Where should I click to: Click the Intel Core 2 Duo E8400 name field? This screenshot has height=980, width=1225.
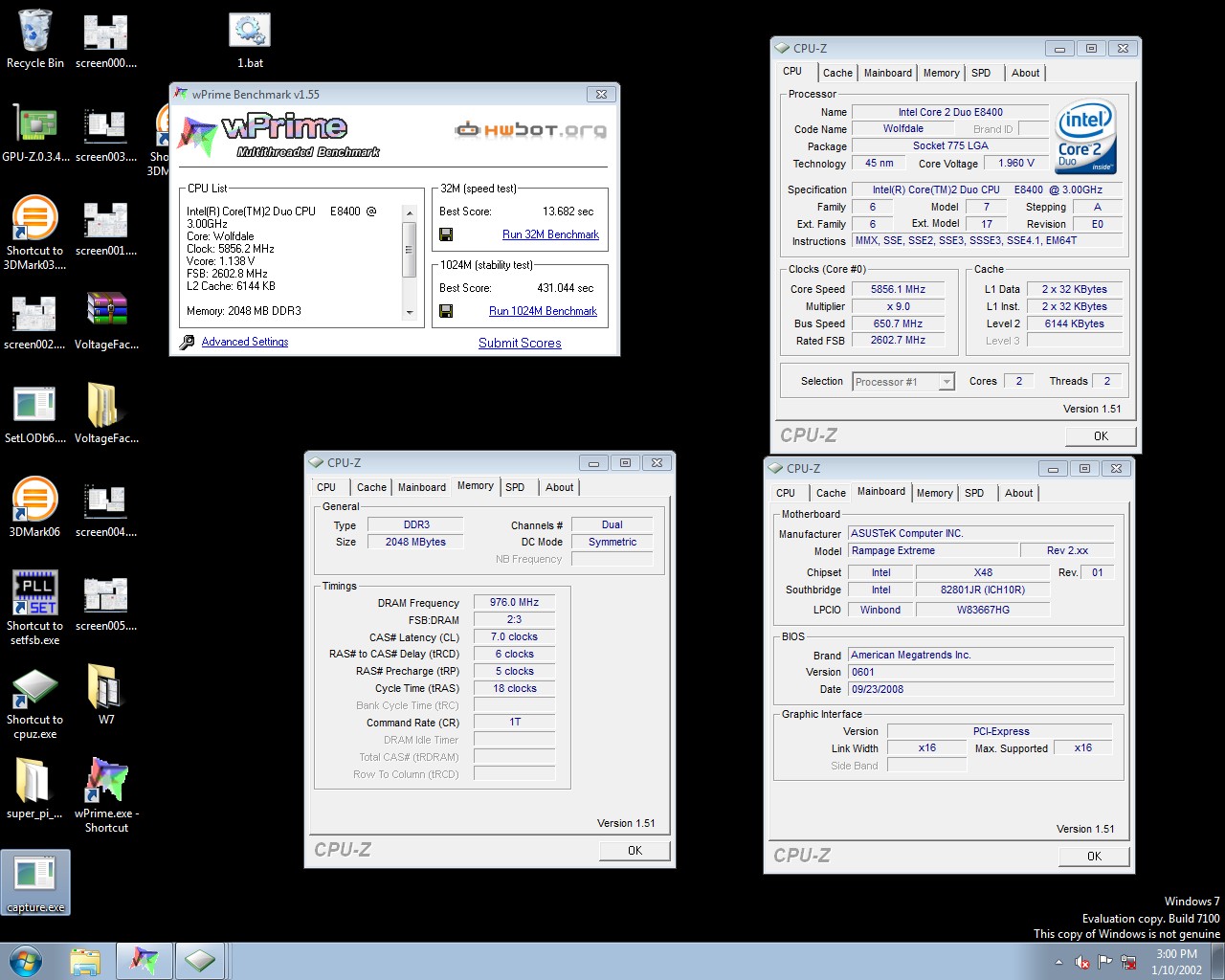(x=950, y=112)
